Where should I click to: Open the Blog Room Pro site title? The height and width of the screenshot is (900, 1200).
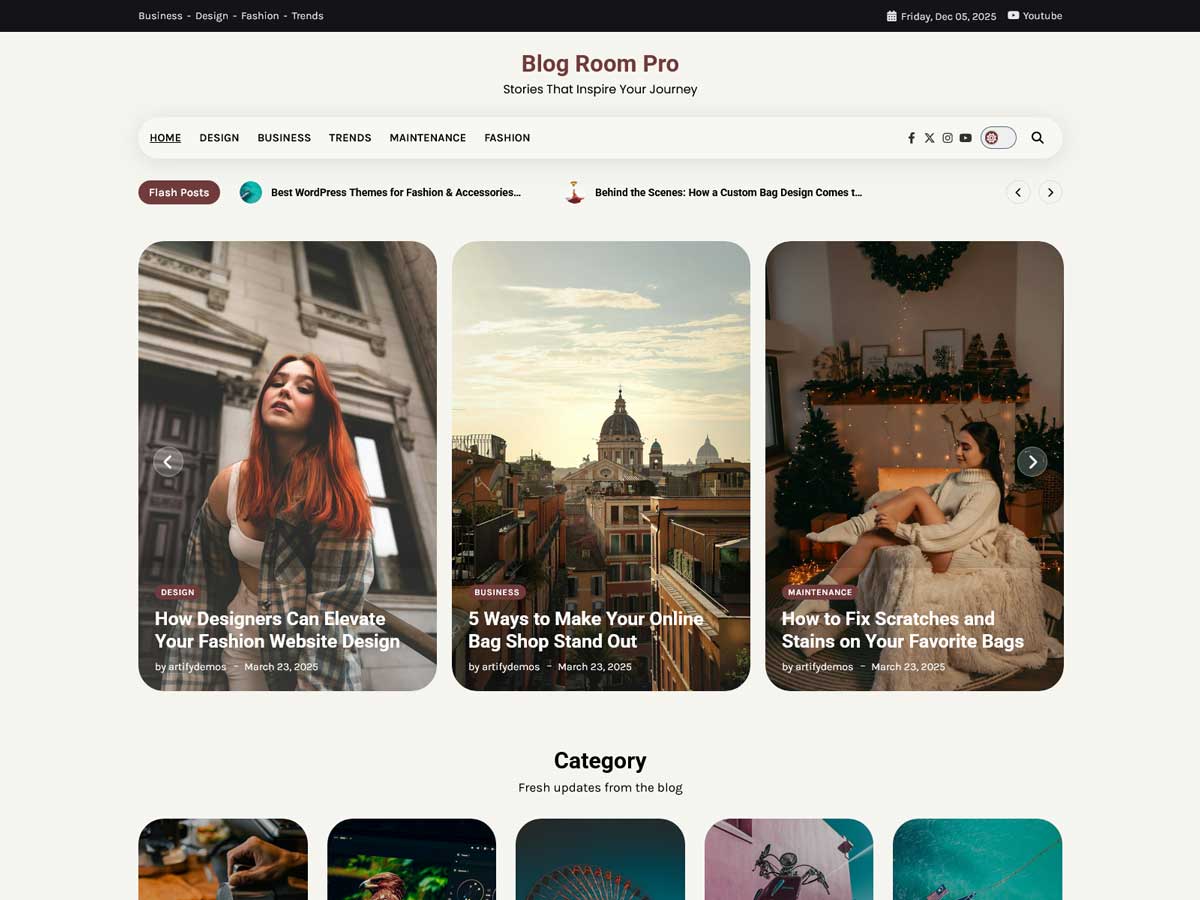[600, 63]
